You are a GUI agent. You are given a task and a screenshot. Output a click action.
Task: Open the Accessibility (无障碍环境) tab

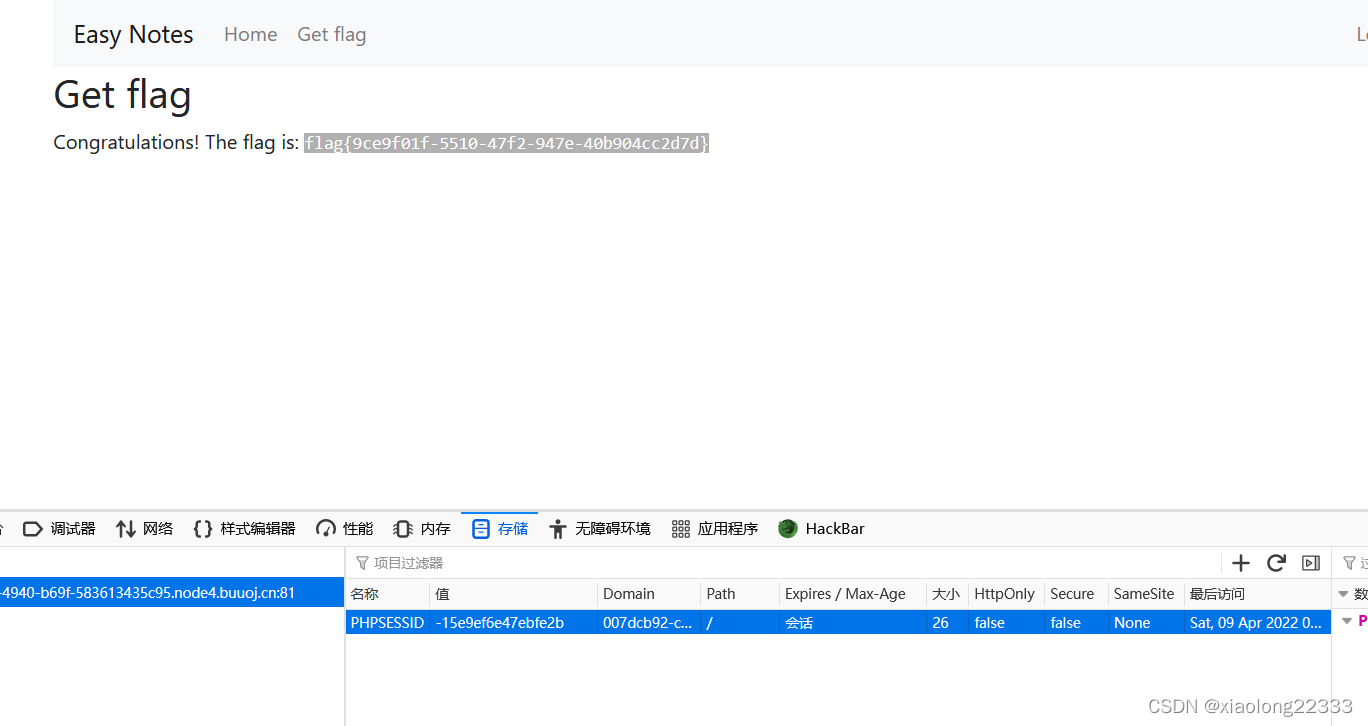[x=600, y=529]
